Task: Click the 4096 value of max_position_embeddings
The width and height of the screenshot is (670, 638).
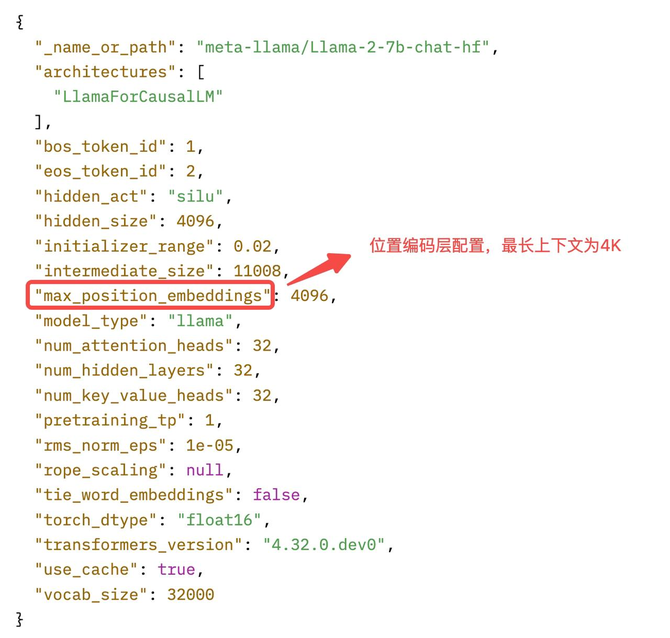Action: click(x=309, y=296)
